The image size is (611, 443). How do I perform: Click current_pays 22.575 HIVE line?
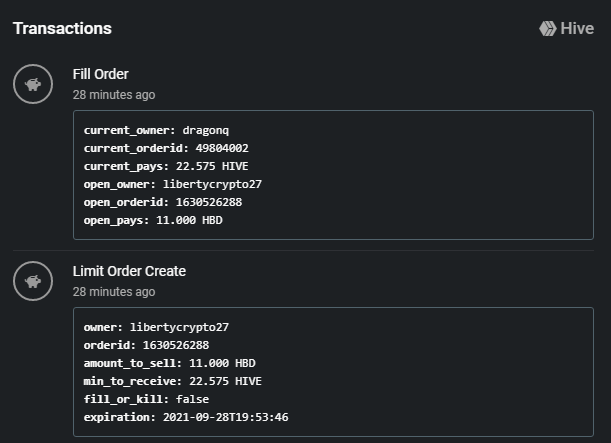click(166, 166)
